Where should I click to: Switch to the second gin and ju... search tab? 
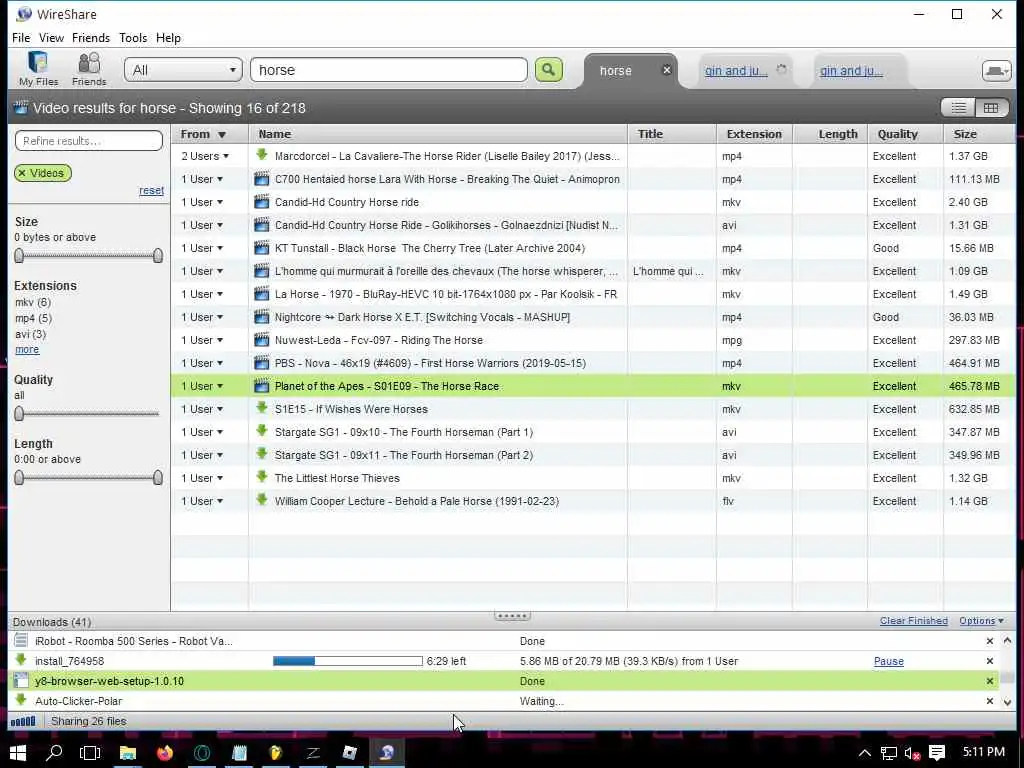pyautogui.click(x=851, y=71)
